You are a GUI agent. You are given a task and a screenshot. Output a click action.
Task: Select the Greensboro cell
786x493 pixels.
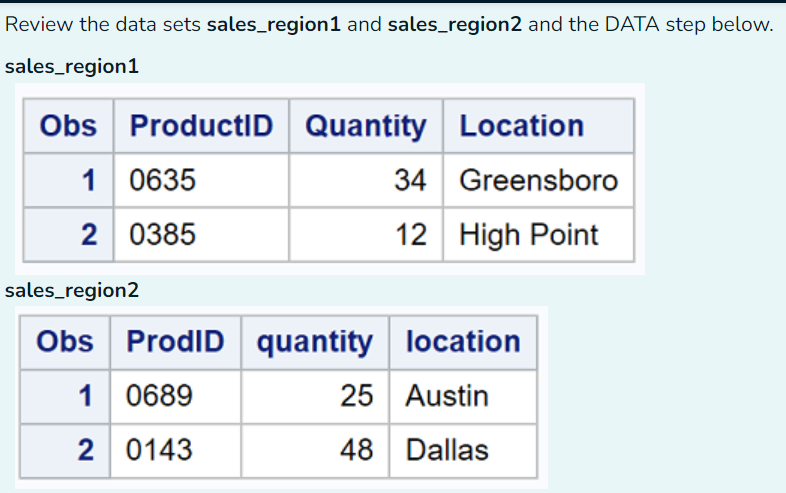[539, 180]
